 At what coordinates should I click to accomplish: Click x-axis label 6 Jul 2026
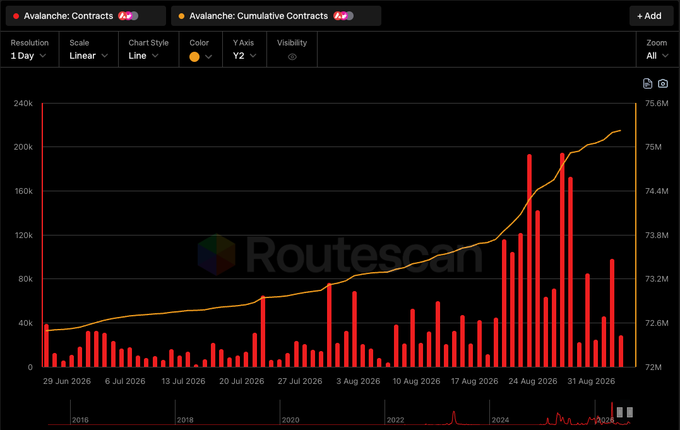click(125, 381)
